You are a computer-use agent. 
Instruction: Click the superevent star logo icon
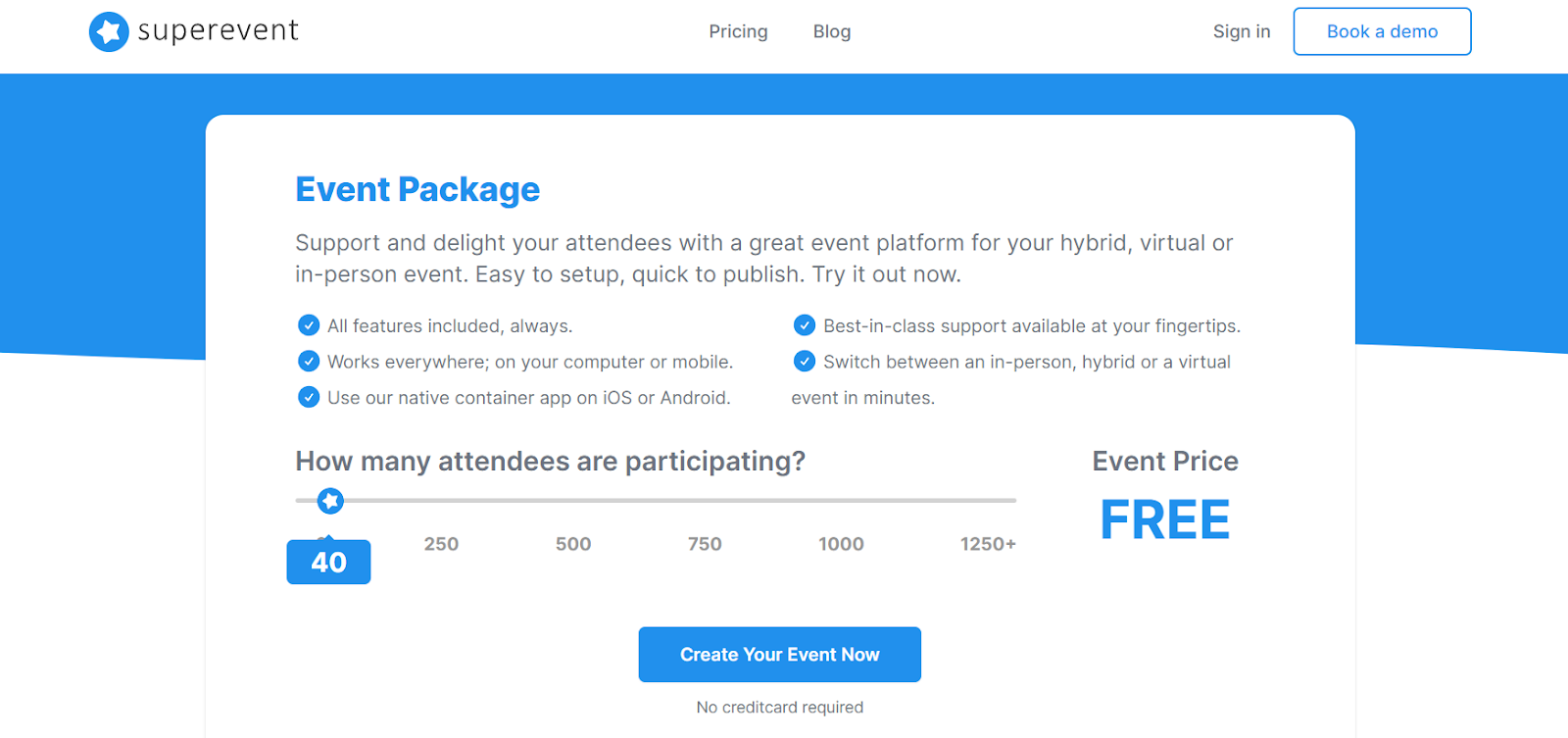[109, 32]
